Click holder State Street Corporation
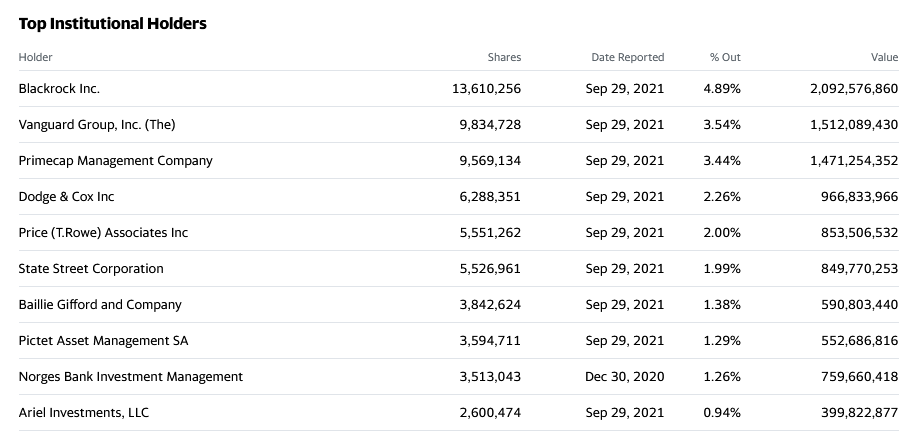Viewport: 922px width, 444px height. pyautogui.click(x=91, y=269)
